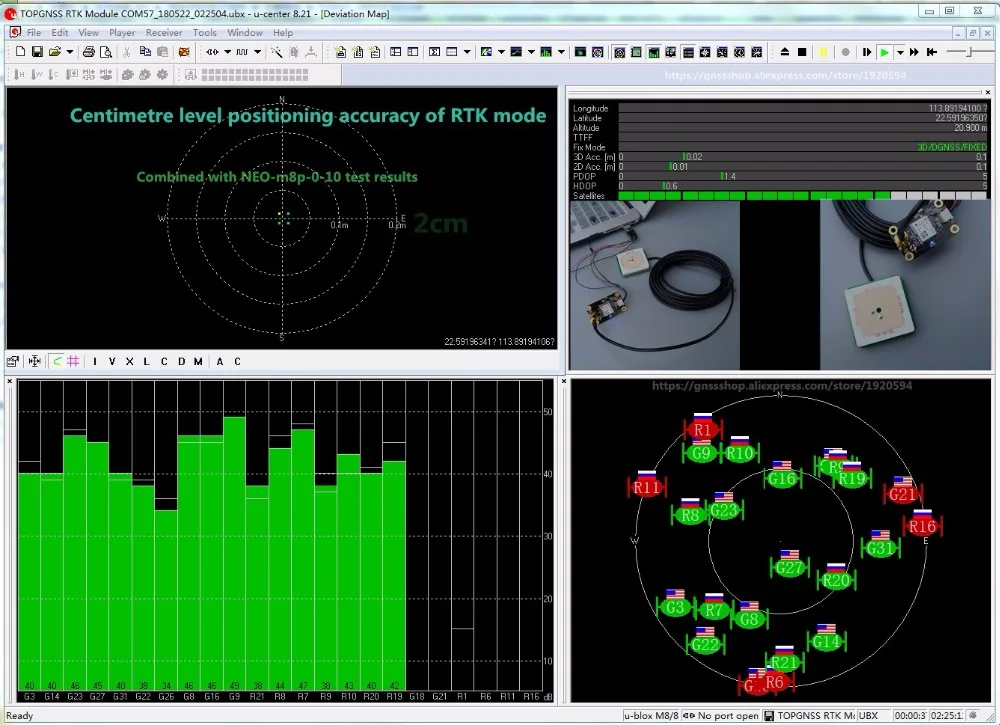
Task: Open the Receiver menu
Action: 163,33
